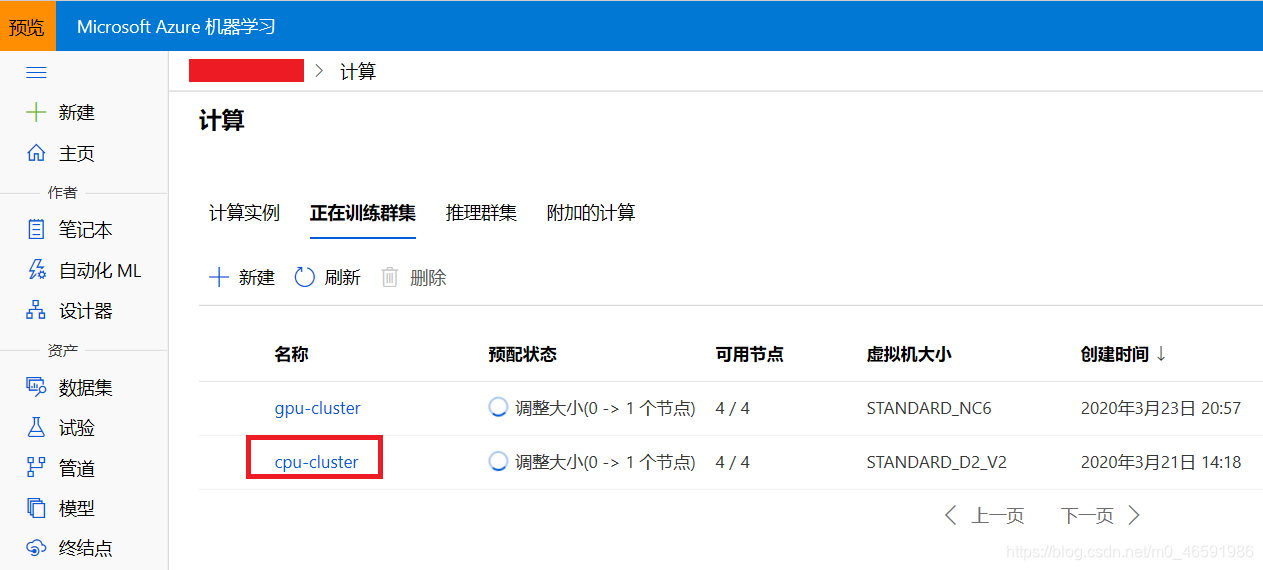Switch to the 计算实例 tab

pos(244,213)
